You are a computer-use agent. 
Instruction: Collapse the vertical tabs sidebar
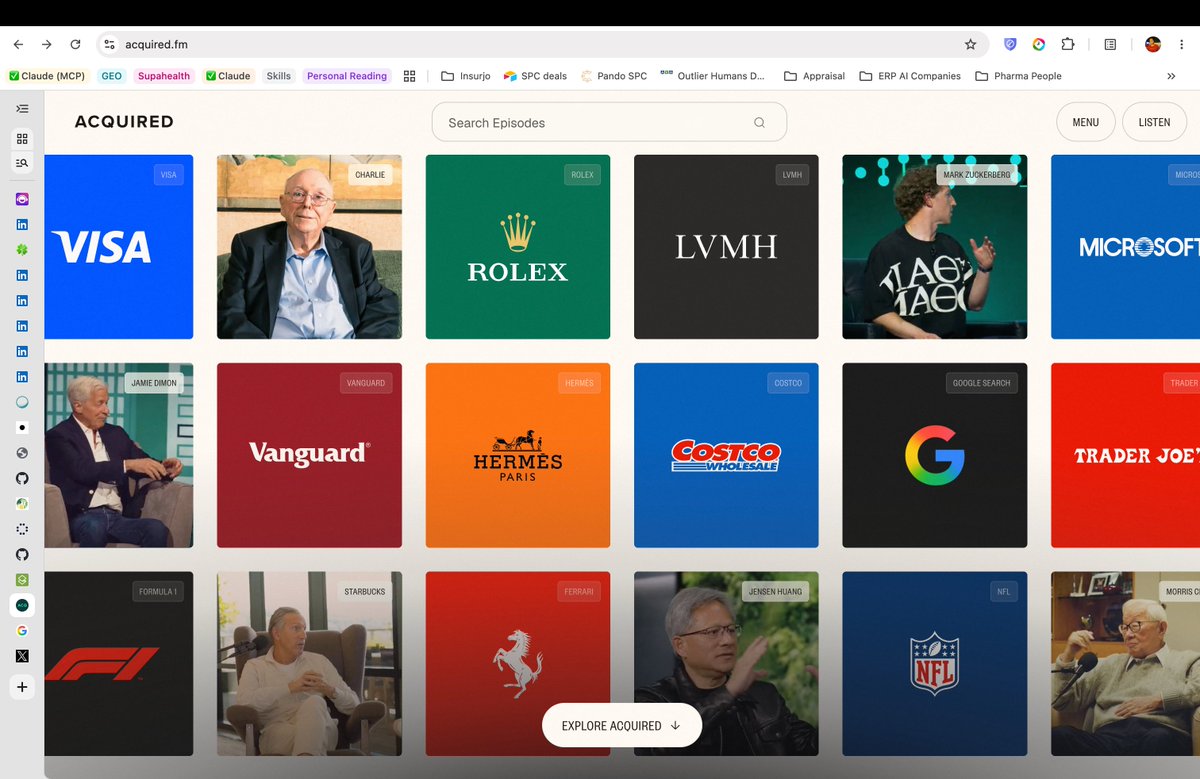[22, 108]
